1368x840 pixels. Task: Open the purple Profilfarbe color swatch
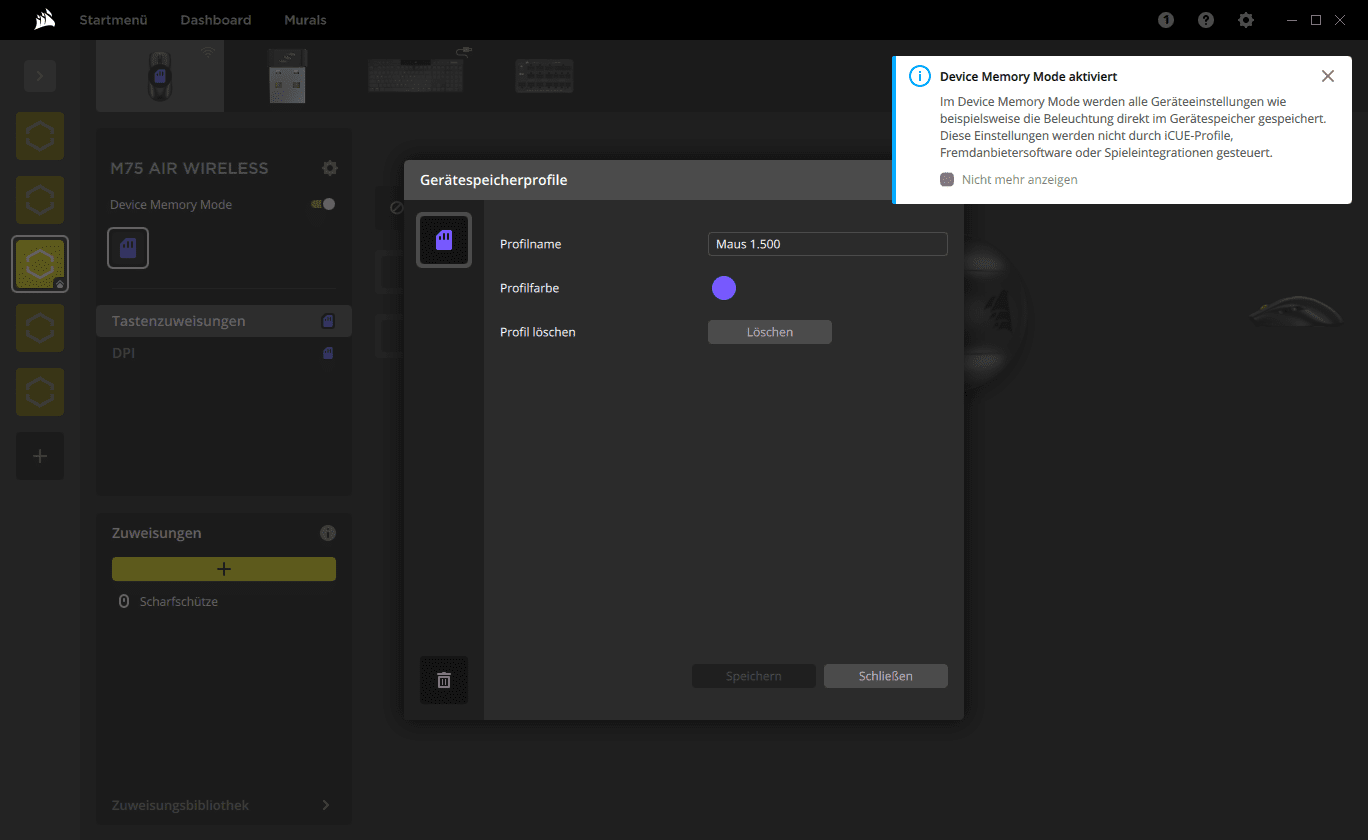[x=724, y=288]
